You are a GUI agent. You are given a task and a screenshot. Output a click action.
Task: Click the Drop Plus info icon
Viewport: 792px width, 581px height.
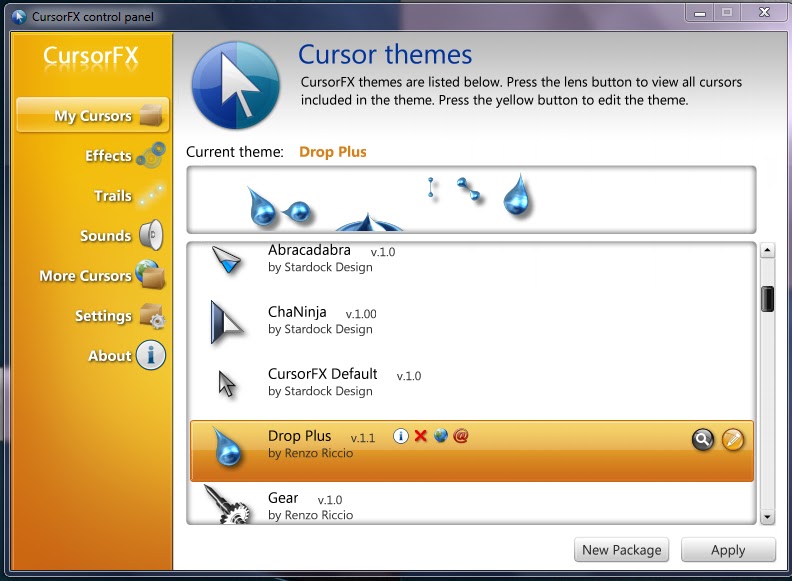click(x=401, y=435)
